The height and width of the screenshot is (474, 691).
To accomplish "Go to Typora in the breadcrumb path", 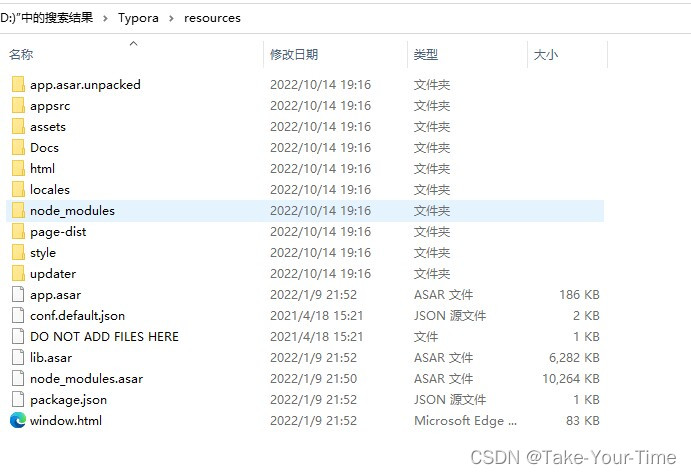I will click(x=138, y=18).
